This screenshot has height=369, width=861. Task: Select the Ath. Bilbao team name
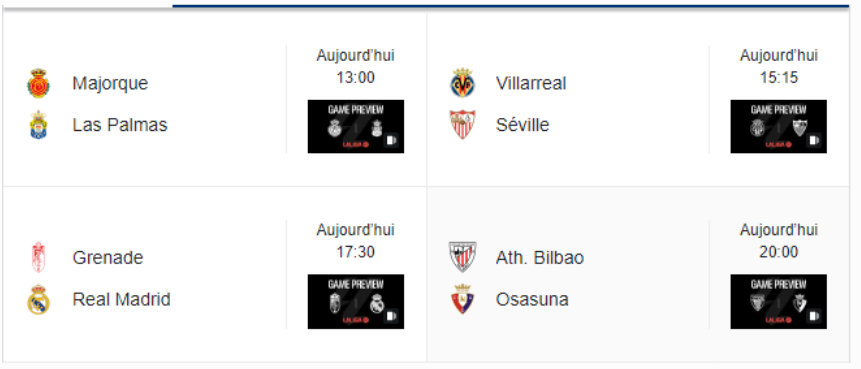(x=540, y=258)
